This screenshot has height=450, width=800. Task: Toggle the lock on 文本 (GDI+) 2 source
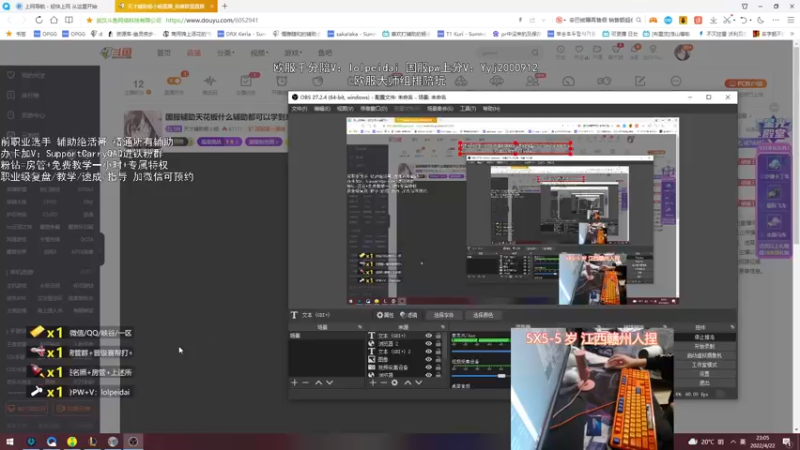(438, 352)
